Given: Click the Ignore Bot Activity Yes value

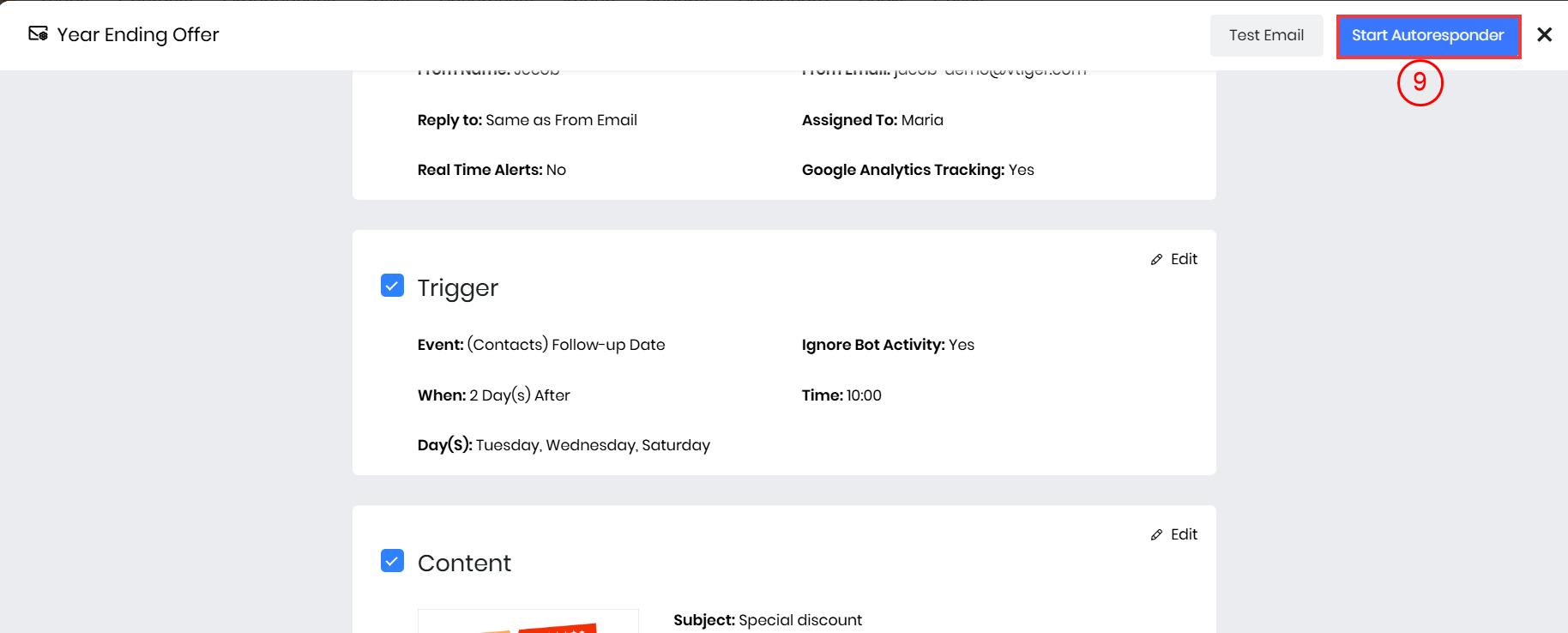Looking at the screenshot, I should tap(961, 345).
